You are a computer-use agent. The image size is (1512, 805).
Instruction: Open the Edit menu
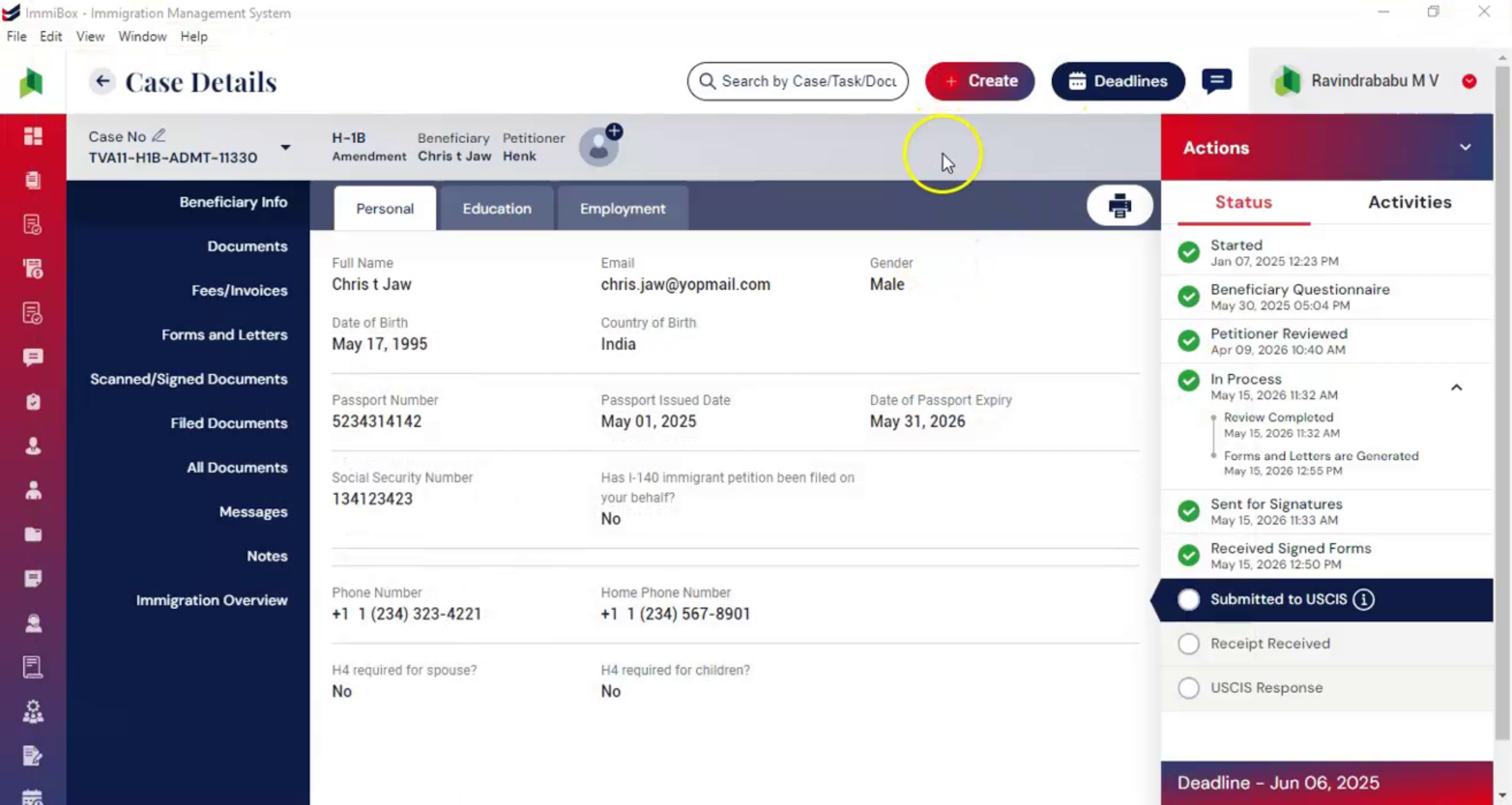click(51, 37)
